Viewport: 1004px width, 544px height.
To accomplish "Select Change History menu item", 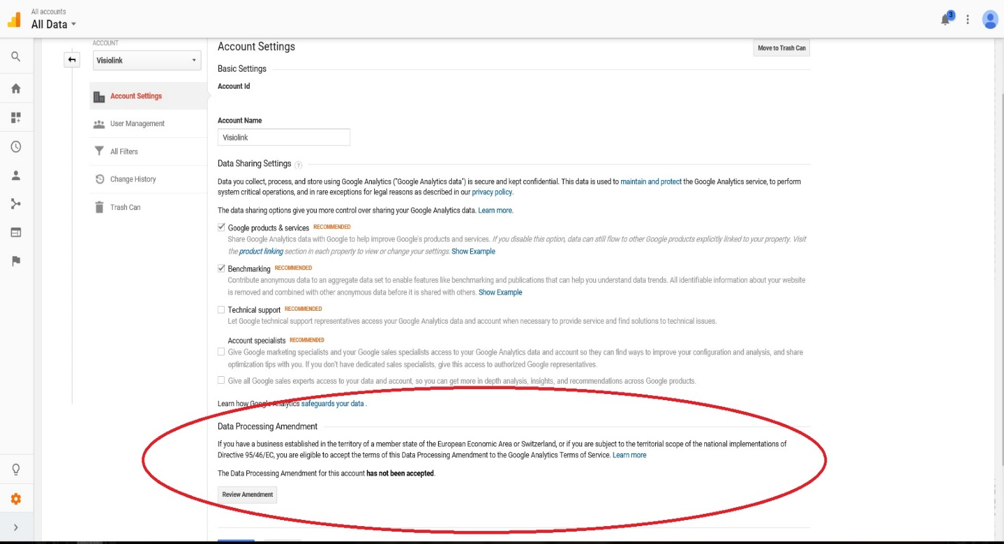I will point(148,179).
